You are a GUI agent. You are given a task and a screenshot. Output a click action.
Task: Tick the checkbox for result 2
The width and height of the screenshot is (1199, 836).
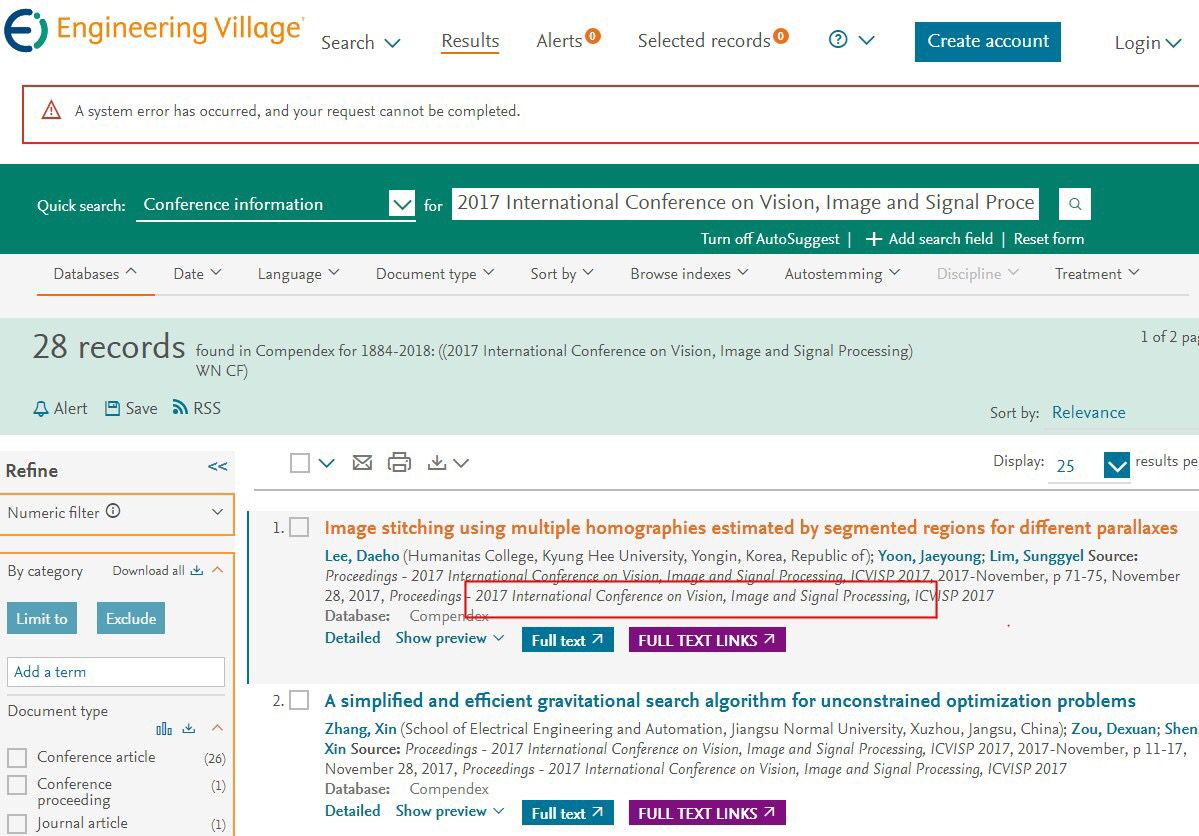pos(299,701)
